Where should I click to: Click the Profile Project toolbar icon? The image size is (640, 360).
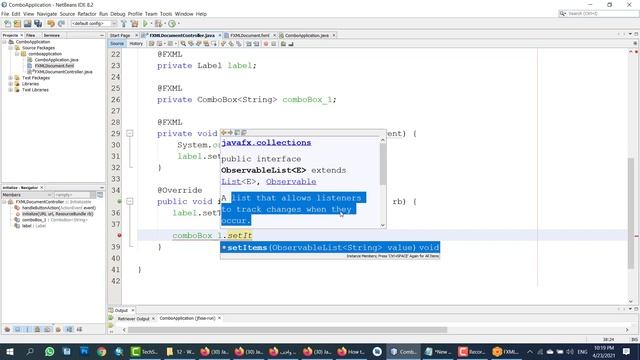pos(172,24)
